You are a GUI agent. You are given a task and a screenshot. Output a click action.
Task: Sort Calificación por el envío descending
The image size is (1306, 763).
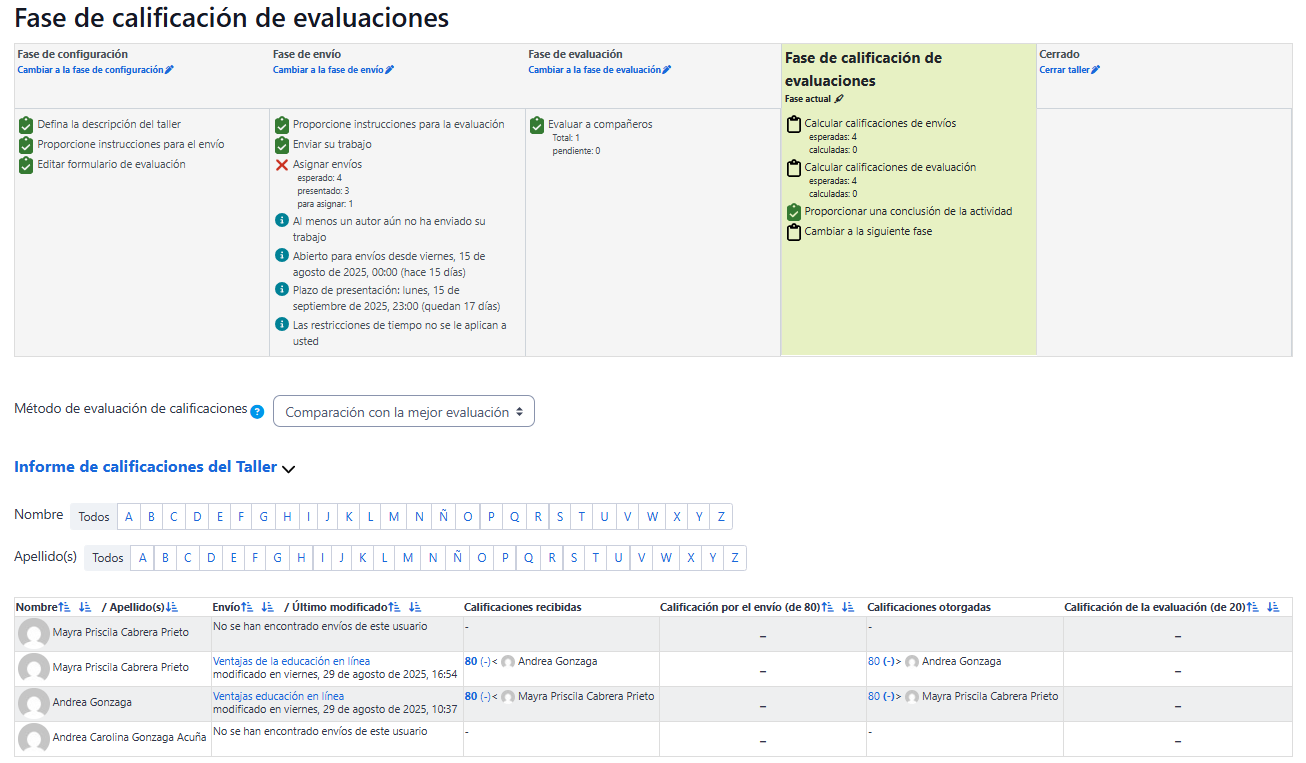[x=849, y=607]
